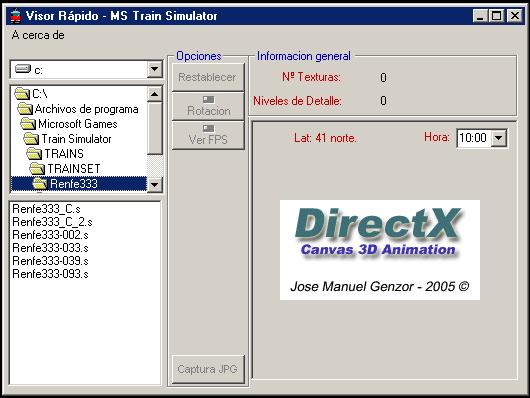Toggle the Rotacion option button
The image size is (530, 398).
(208, 106)
